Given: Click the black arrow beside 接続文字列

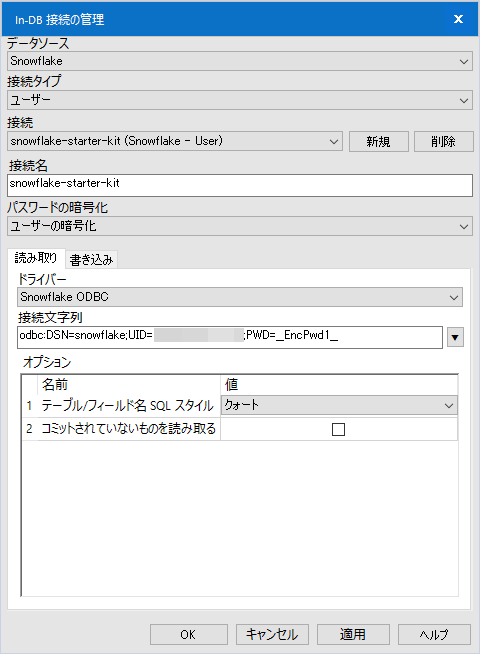Looking at the screenshot, I should (455, 337).
